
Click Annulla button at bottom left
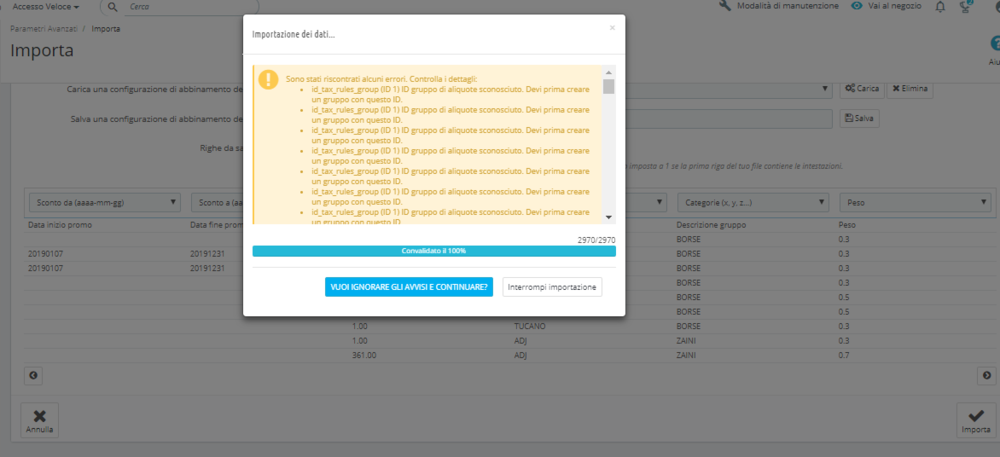(40, 421)
